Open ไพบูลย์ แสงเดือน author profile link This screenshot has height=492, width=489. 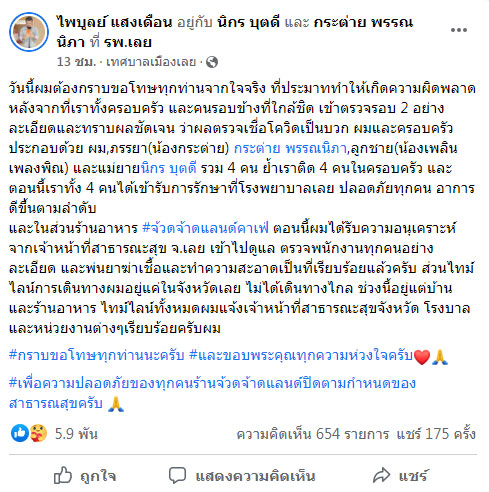[114, 22]
